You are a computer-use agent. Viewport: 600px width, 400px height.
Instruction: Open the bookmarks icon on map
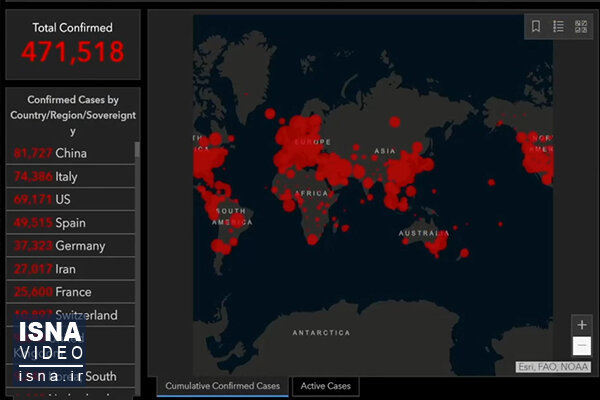[536, 26]
